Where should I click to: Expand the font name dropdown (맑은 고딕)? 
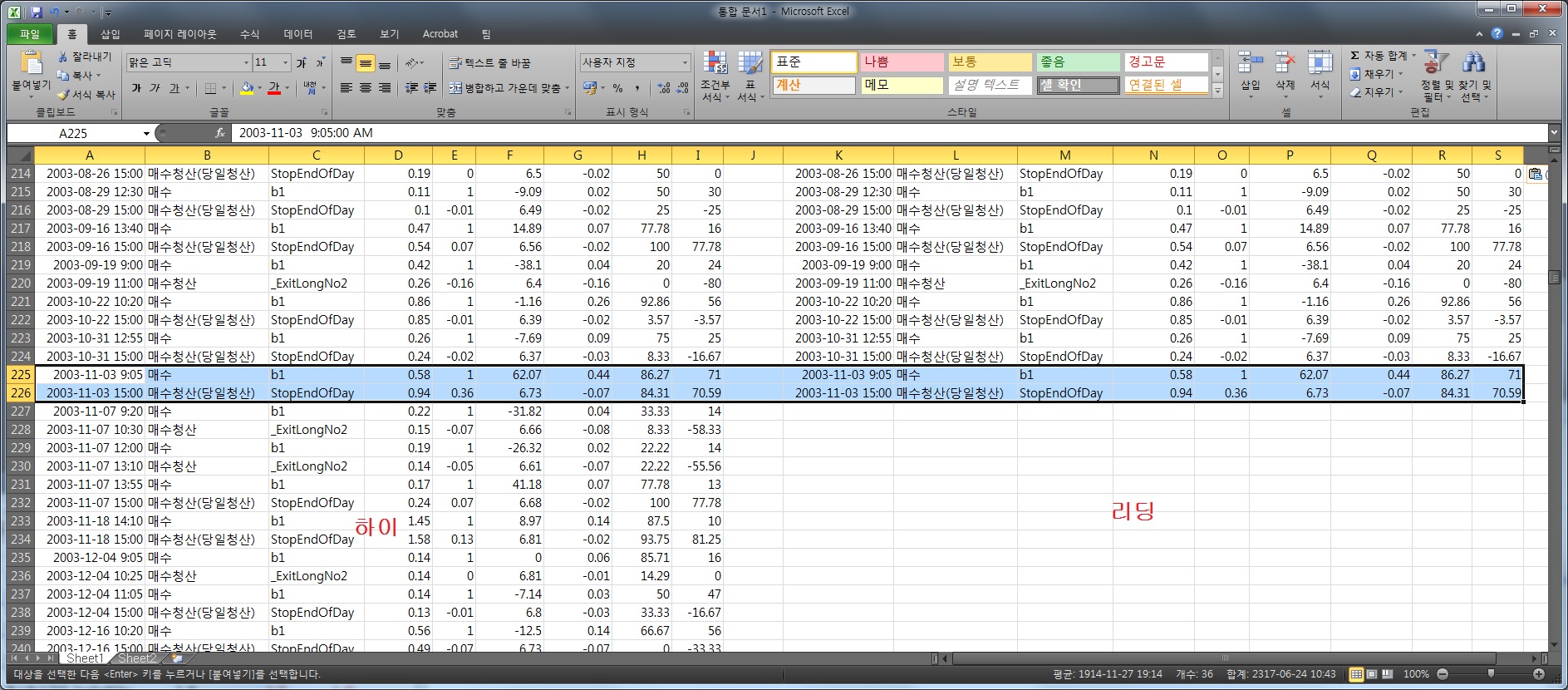click(x=246, y=63)
